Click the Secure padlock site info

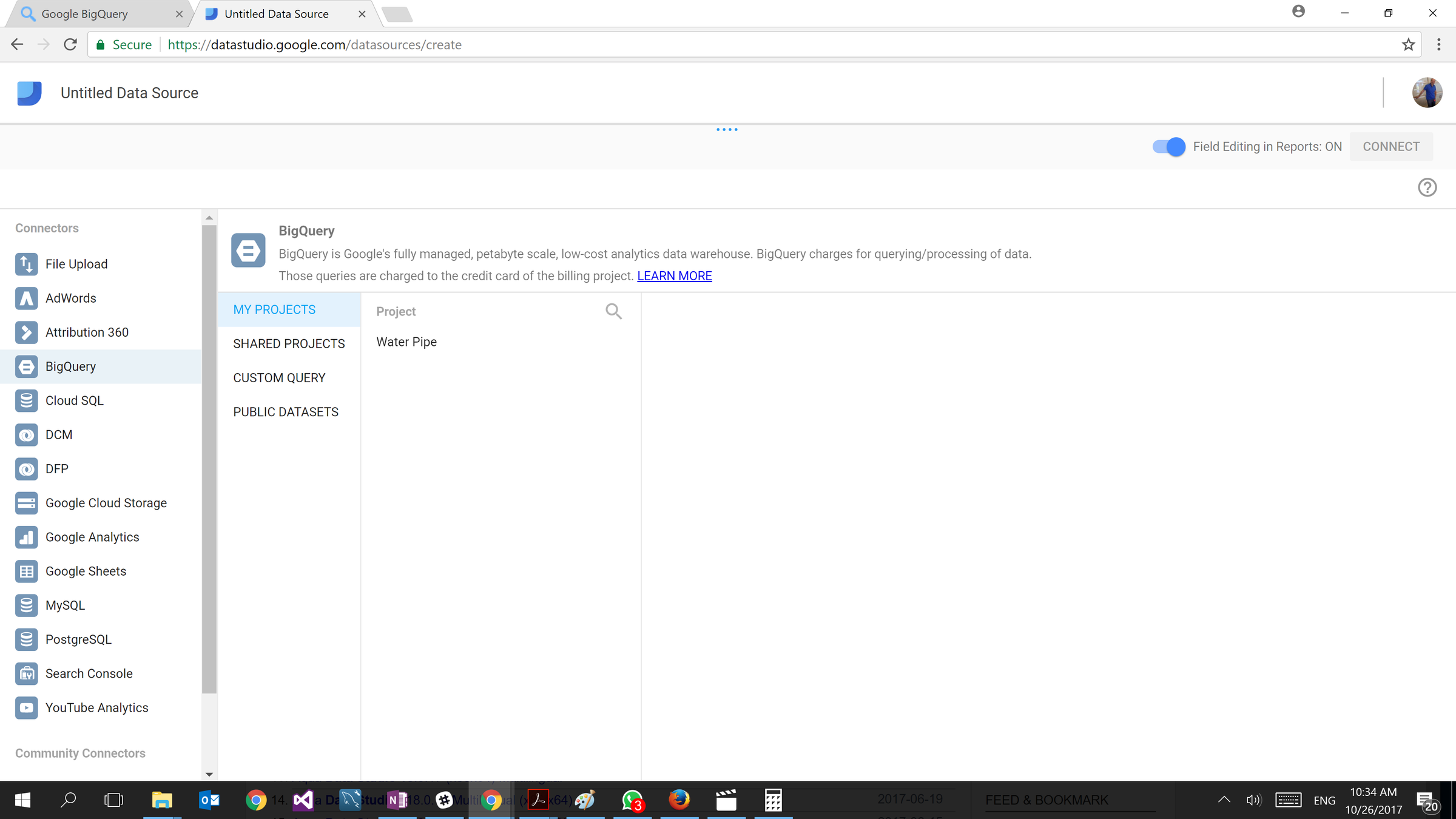[x=124, y=45]
